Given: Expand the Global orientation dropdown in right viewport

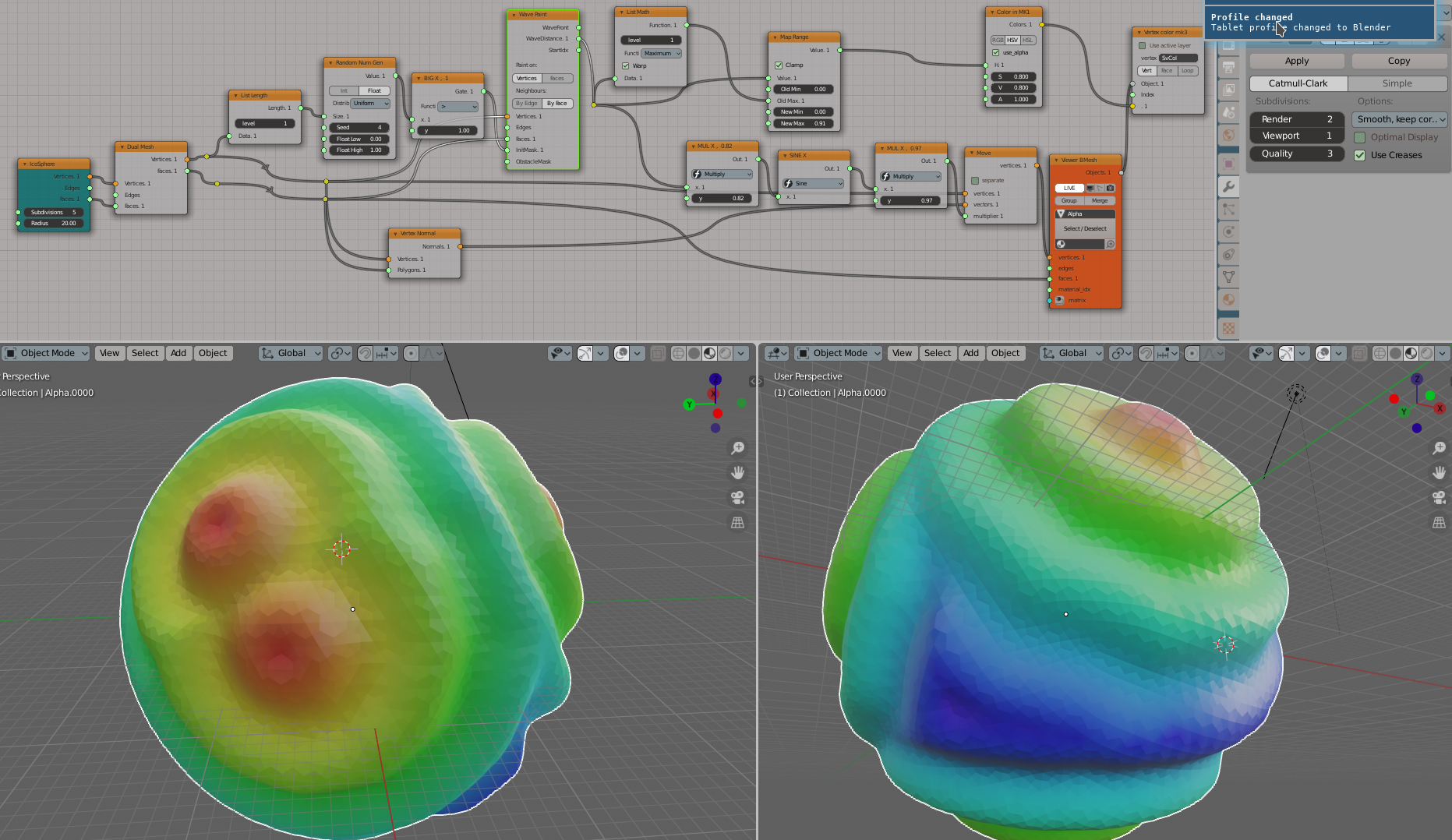Looking at the screenshot, I should coord(1072,353).
